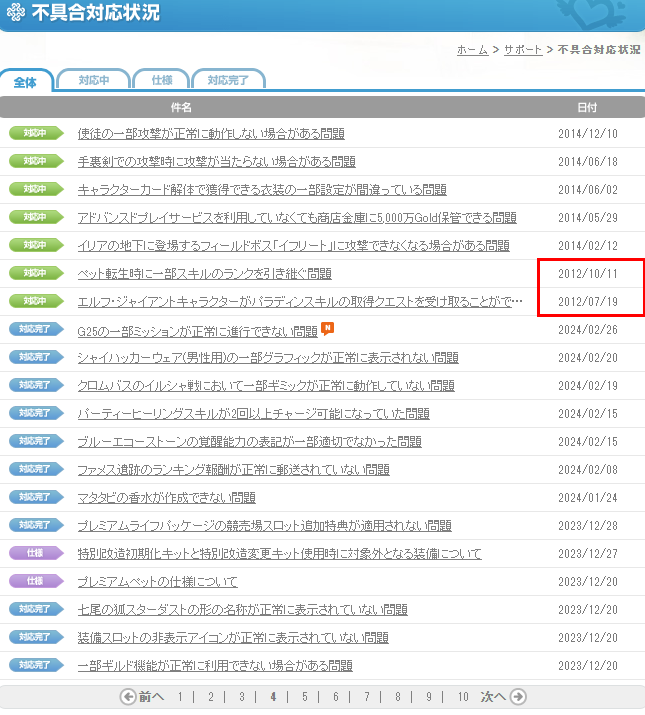Select the 全体 tab
The width and height of the screenshot is (645, 715).
click(26, 82)
